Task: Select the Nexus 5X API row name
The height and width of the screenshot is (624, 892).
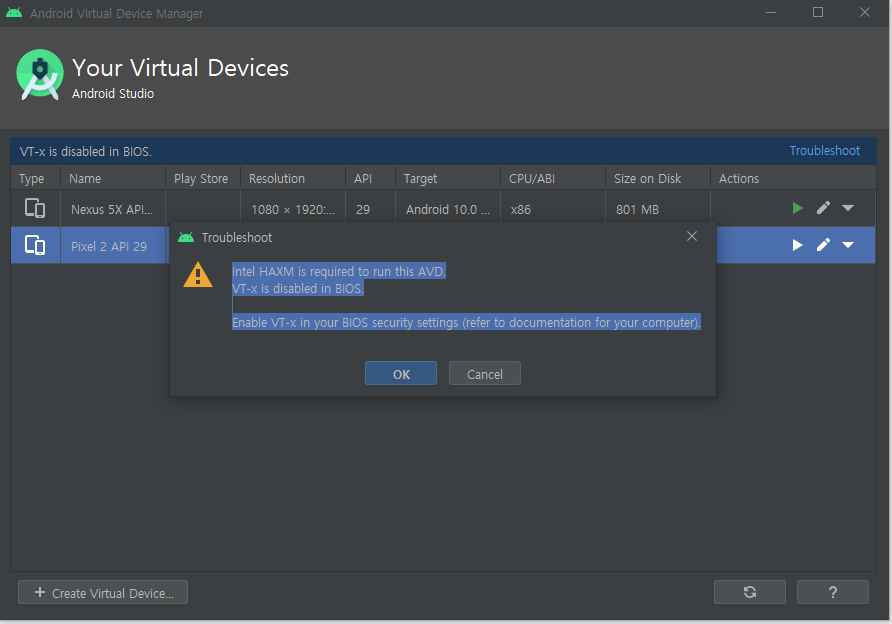Action: [112, 209]
